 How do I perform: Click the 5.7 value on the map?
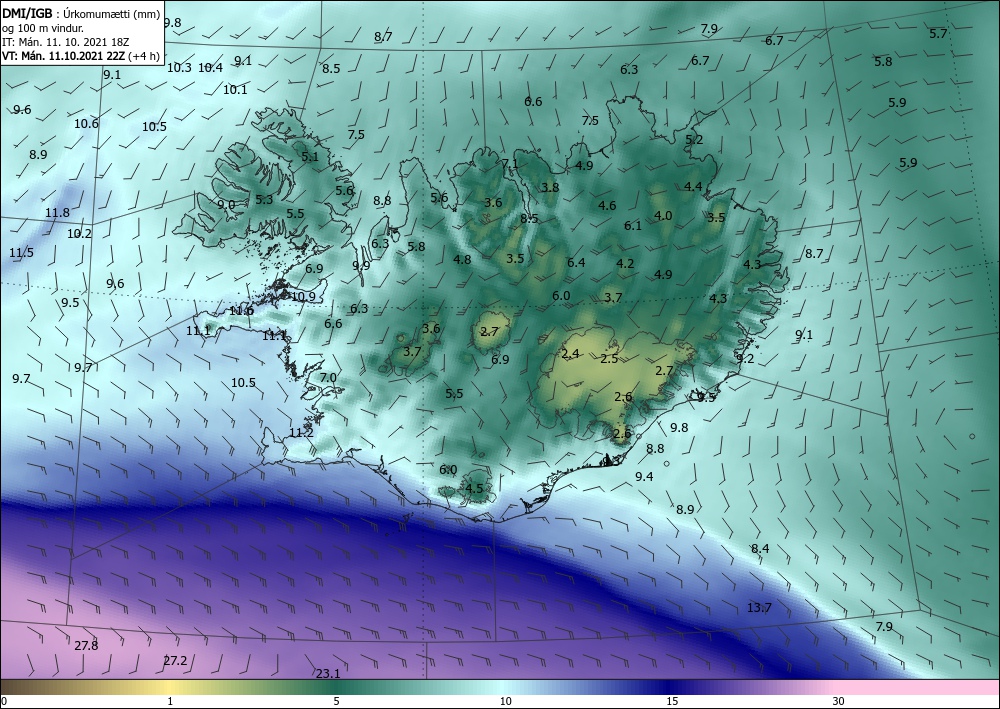[938, 34]
